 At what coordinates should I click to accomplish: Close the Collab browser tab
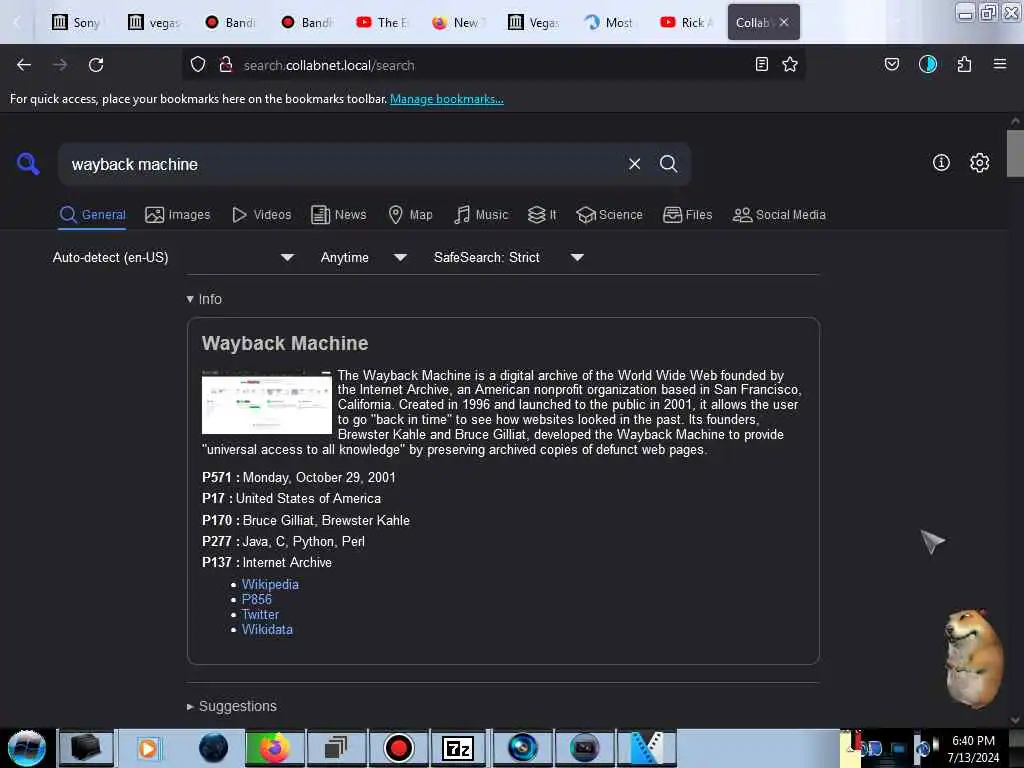(784, 22)
